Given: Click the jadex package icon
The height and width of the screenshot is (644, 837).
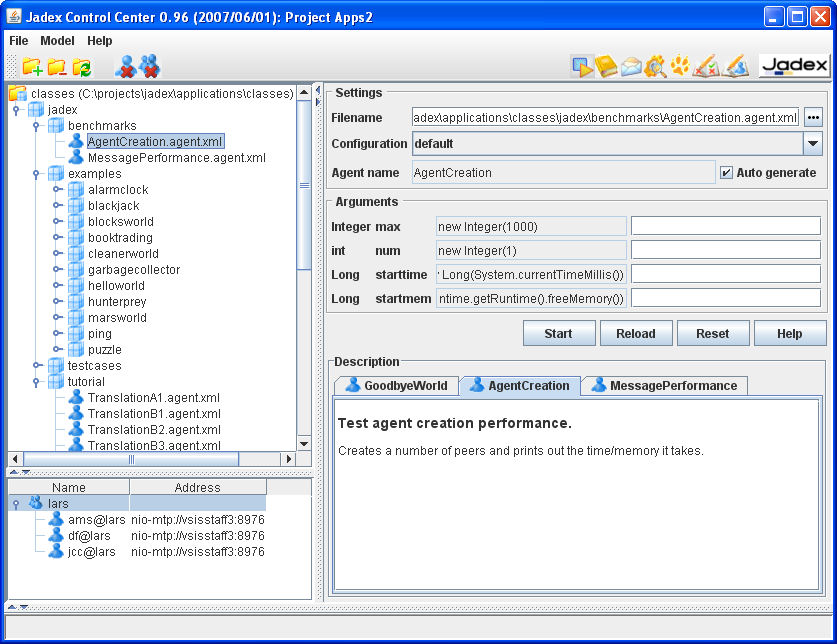Looking at the screenshot, I should click(x=36, y=109).
